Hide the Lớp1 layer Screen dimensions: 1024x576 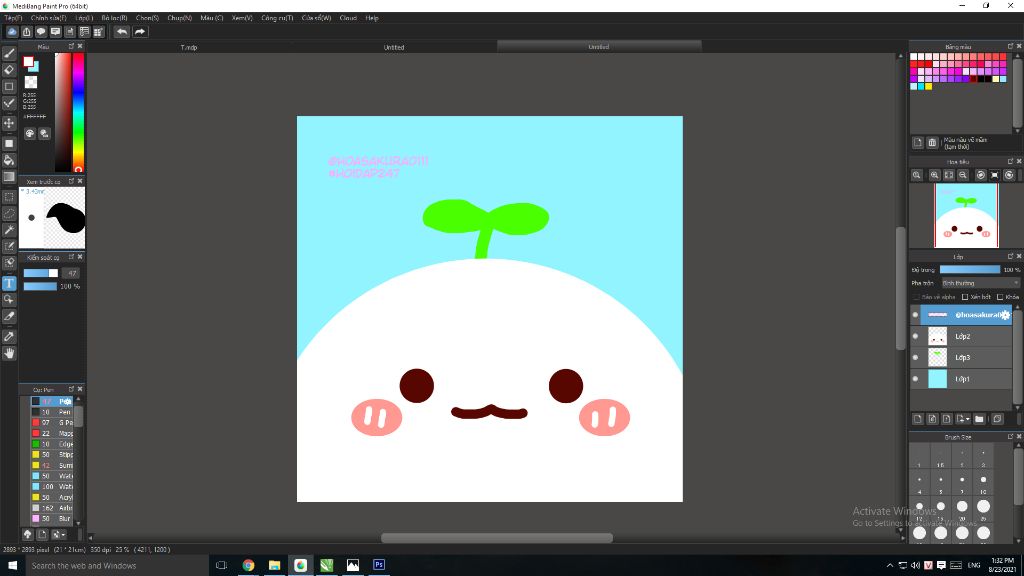(916, 379)
